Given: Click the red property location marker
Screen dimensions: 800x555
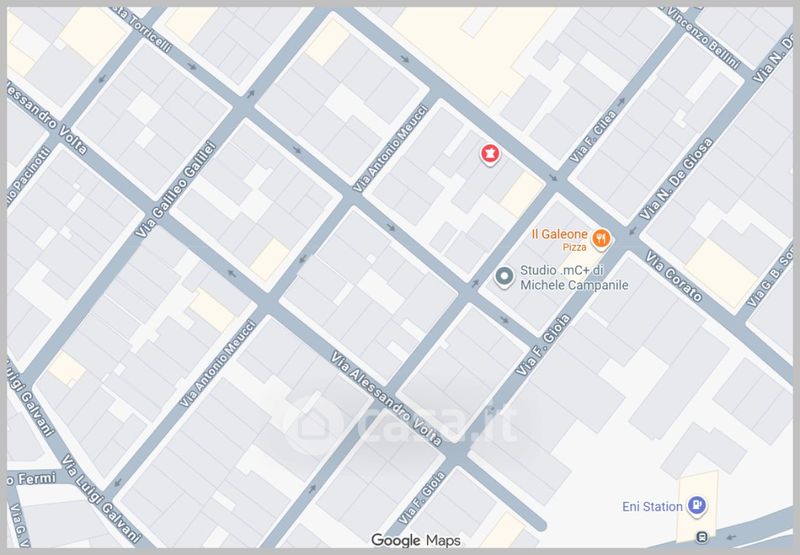Looking at the screenshot, I should 490,154.
